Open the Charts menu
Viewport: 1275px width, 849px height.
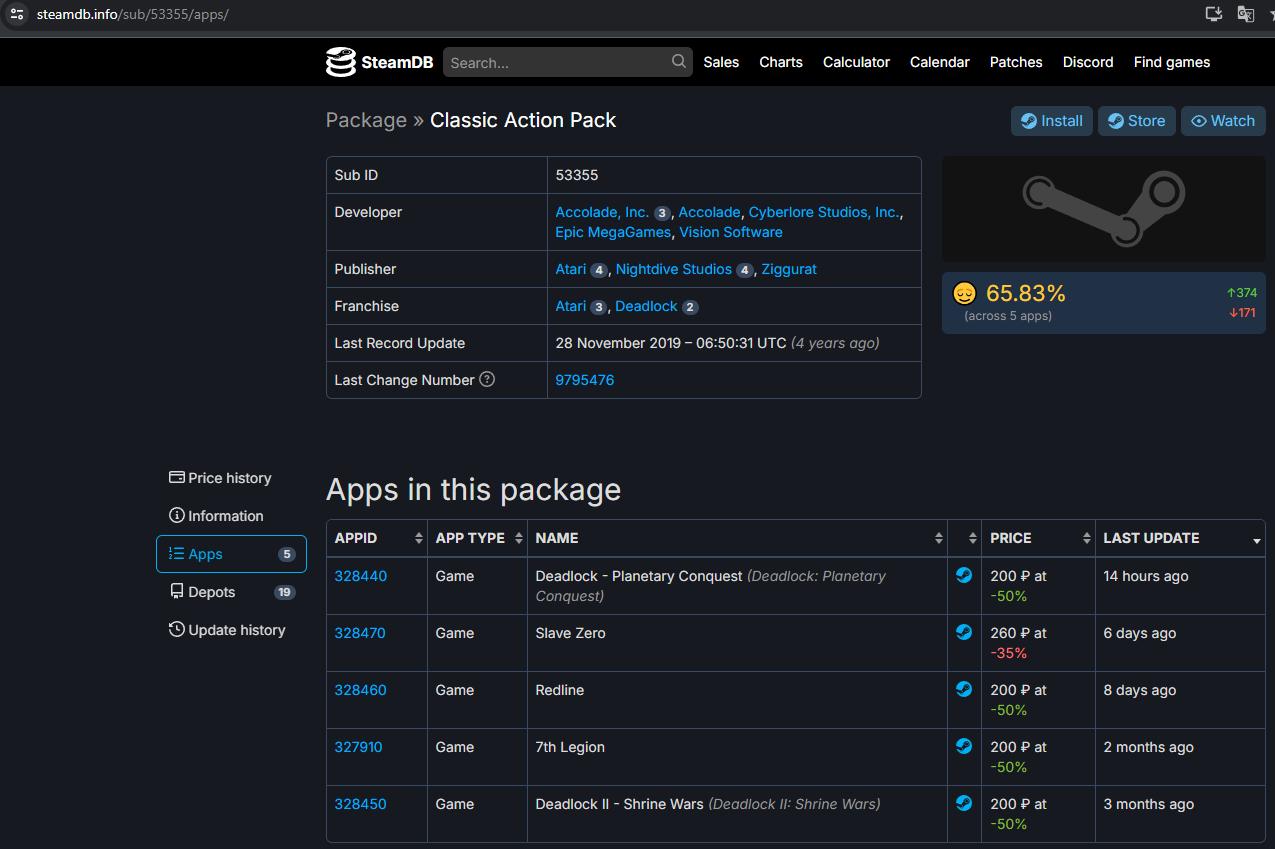(781, 62)
